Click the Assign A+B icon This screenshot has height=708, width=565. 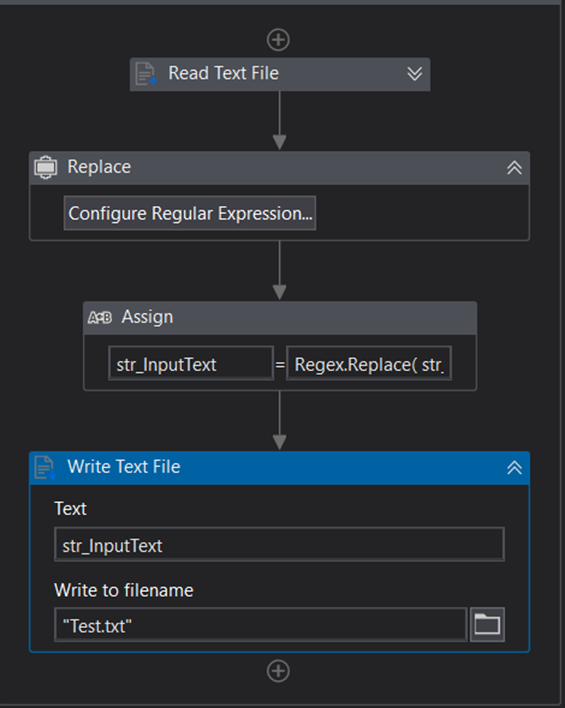coord(100,318)
